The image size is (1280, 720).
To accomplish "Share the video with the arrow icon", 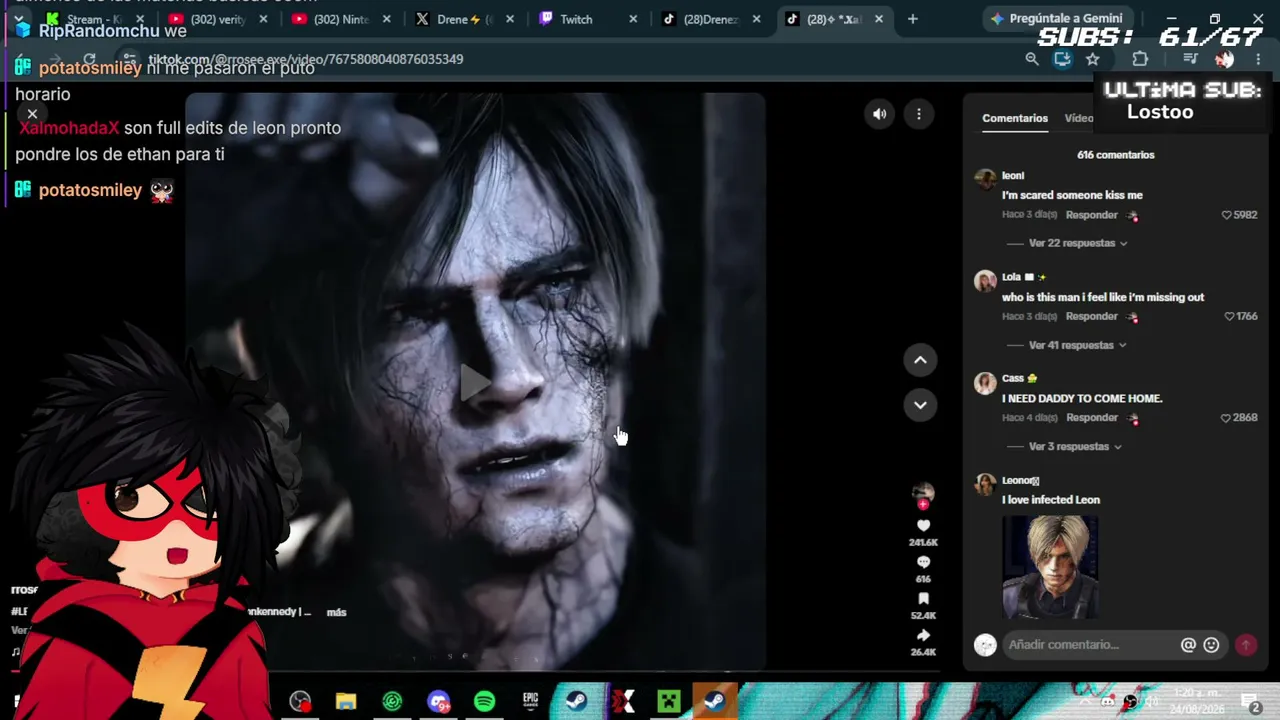I will (923, 635).
